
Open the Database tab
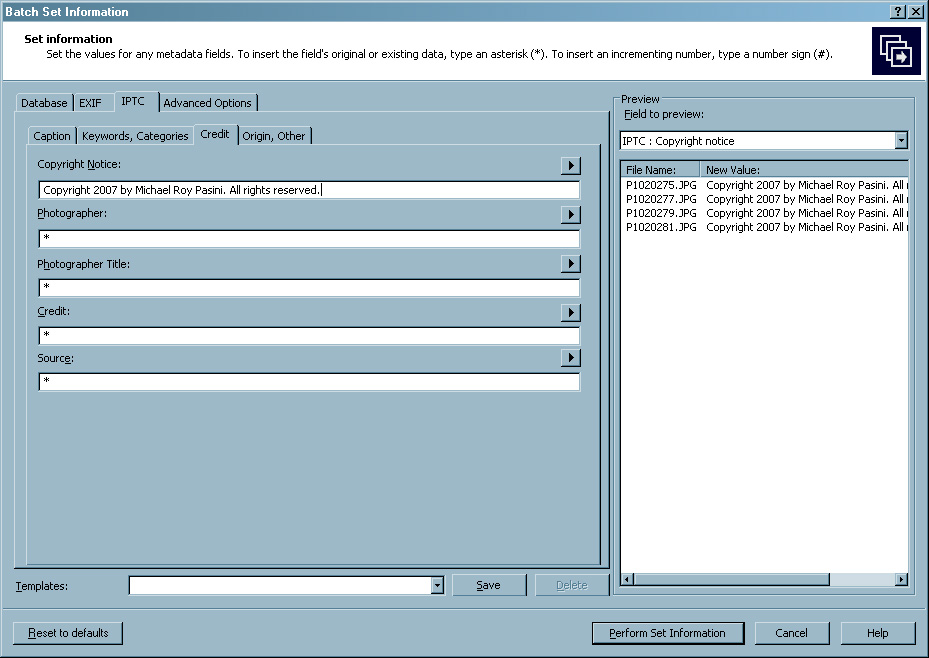45,103
